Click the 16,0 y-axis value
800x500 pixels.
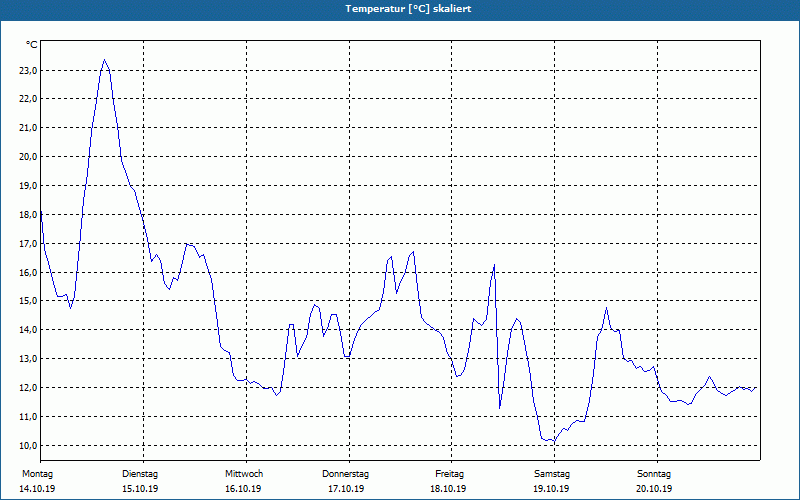(28, 272)
